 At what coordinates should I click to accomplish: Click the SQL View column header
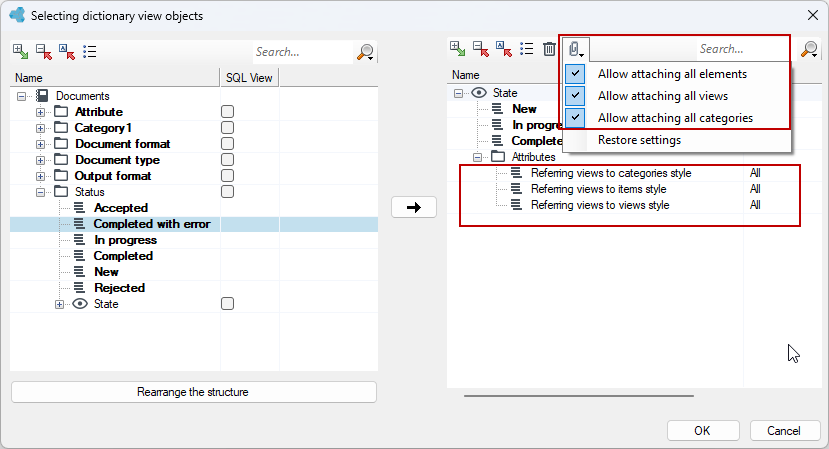(249, 78)
